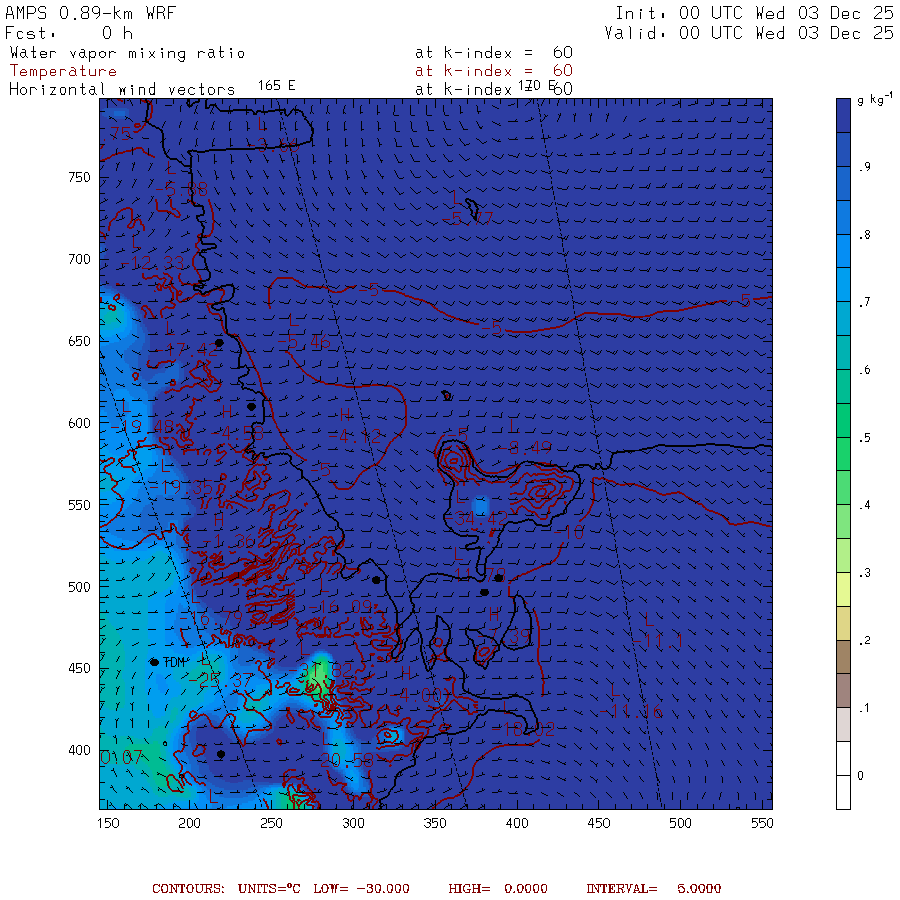Viewport: 900px width, 900px height.
Task: Click the red Temperature legend label
Action: 63,71
